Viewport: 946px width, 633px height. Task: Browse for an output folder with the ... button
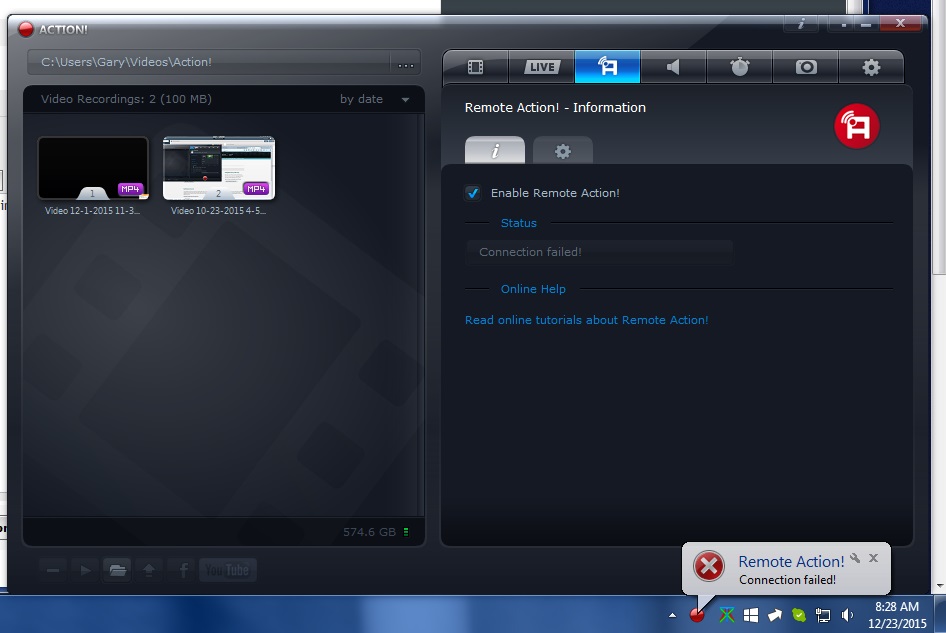tap(406, 63)
